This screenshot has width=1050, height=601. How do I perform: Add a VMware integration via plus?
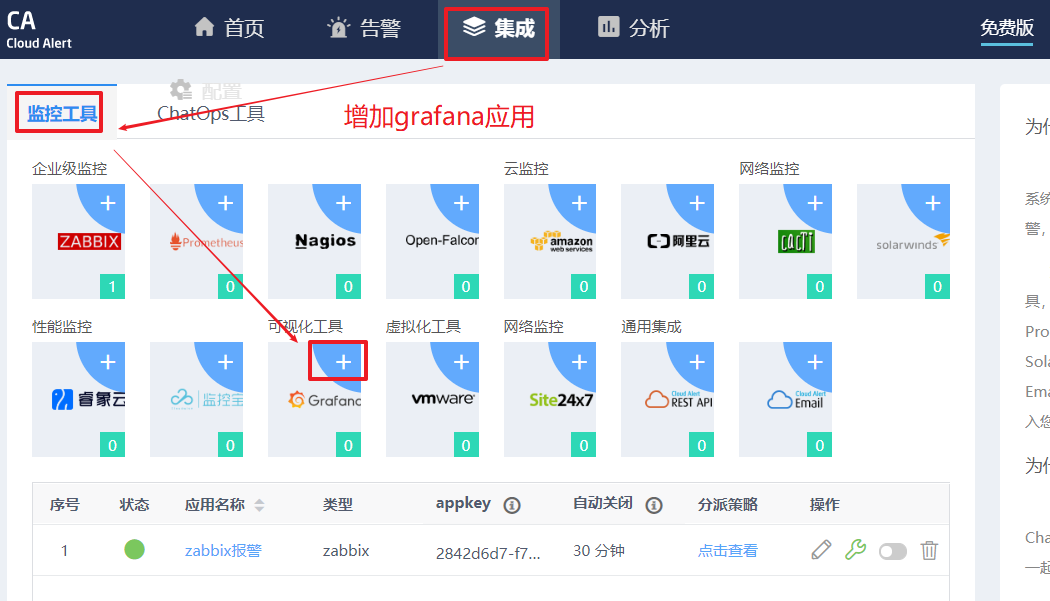[461, 362]
